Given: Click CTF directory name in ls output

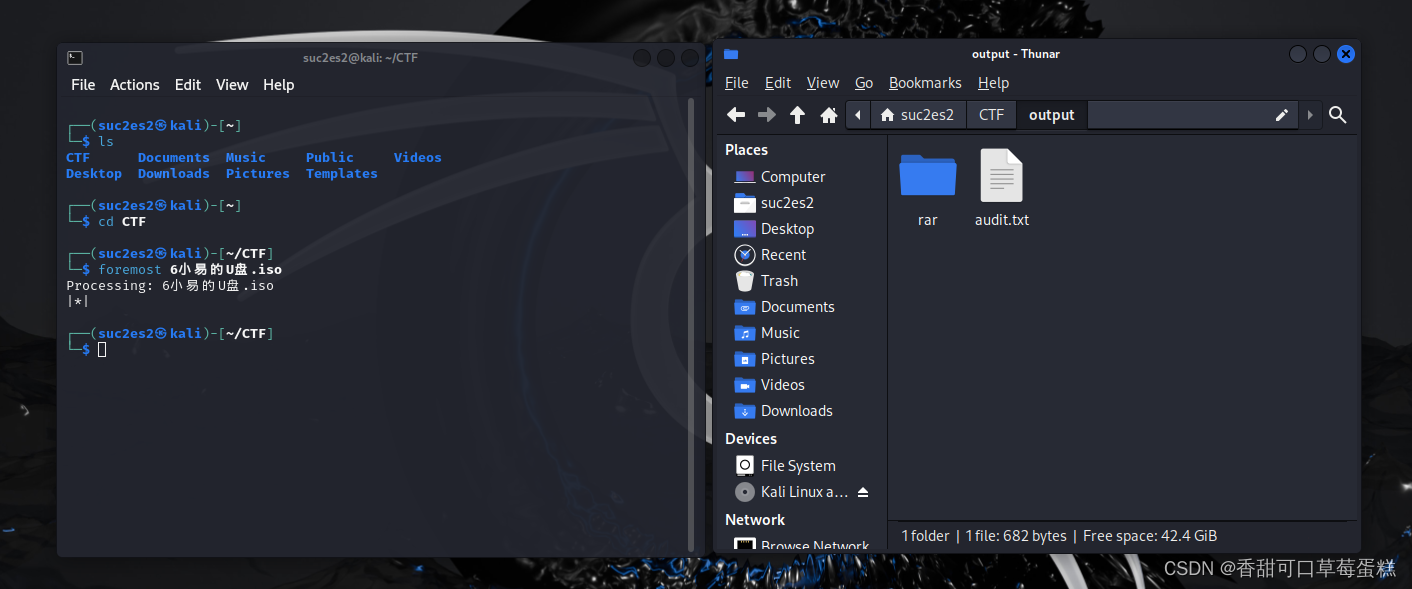Looking at the screenshot, I should pyautogui.click(x=78, y=157).
